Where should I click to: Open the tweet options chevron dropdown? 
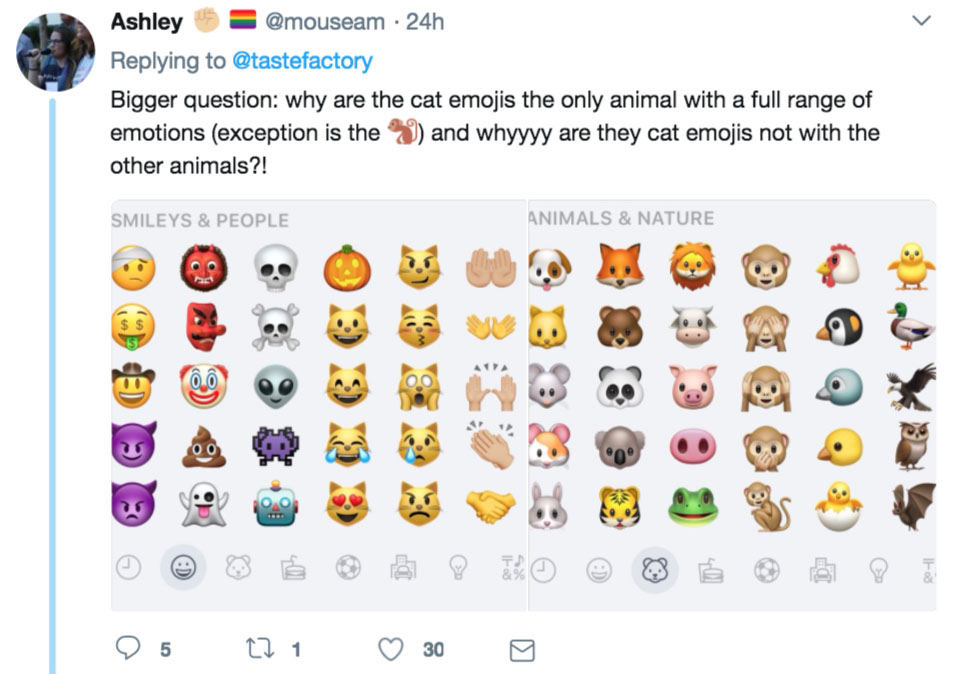tap(922, 21)
